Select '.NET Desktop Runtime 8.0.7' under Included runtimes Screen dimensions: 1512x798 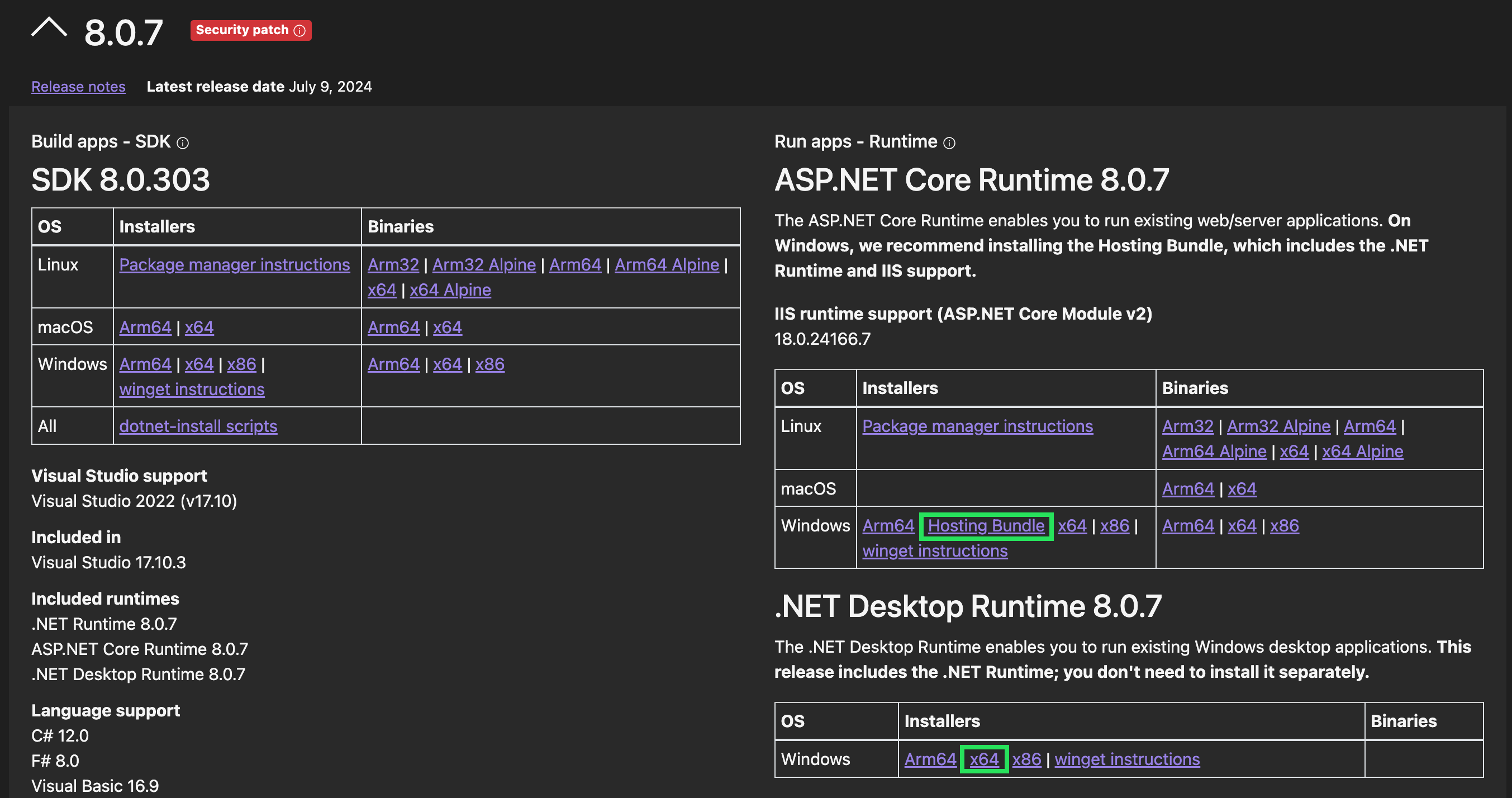(139, 674)
